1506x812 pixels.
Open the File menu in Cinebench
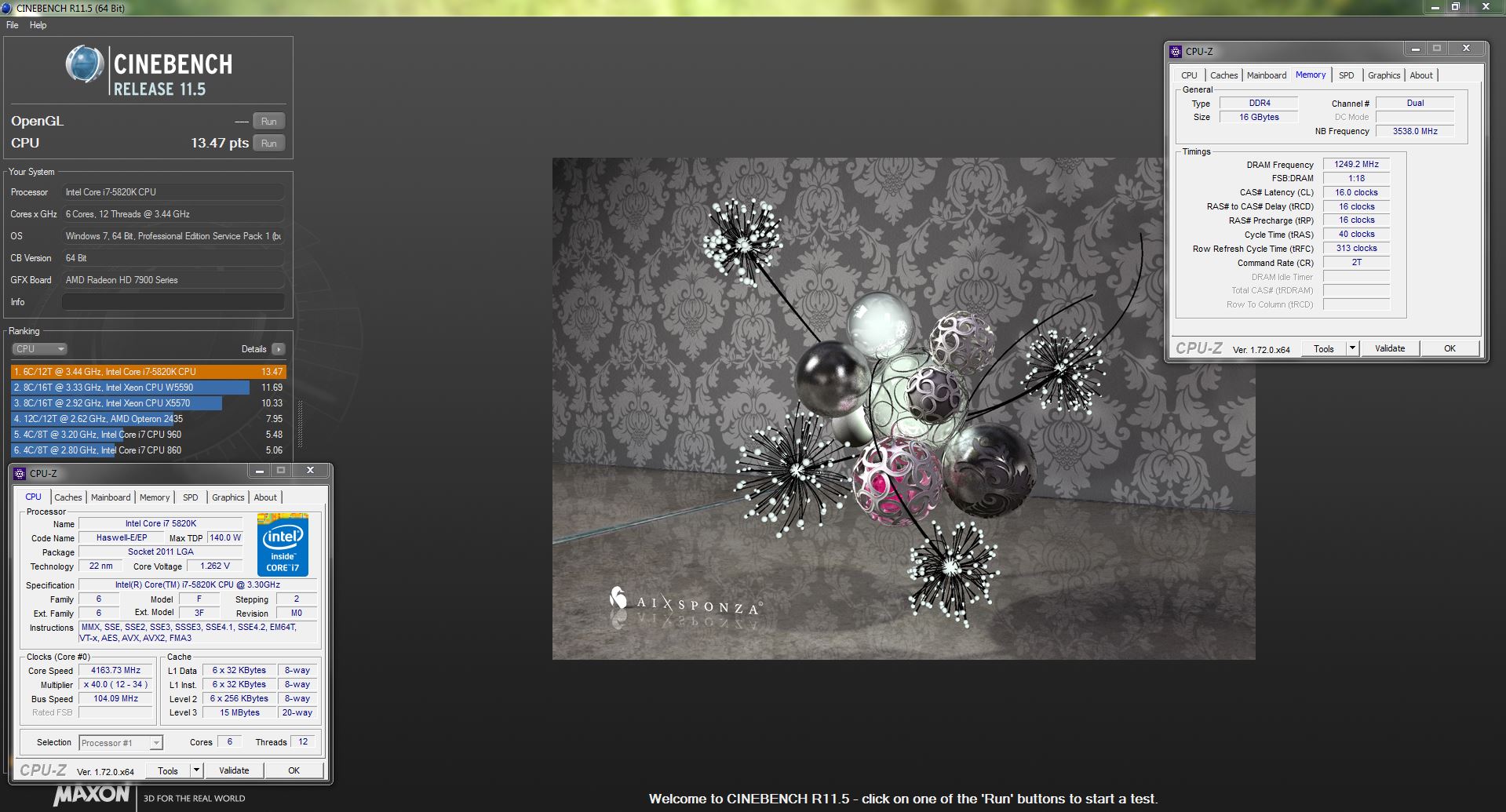coord(13,25)
